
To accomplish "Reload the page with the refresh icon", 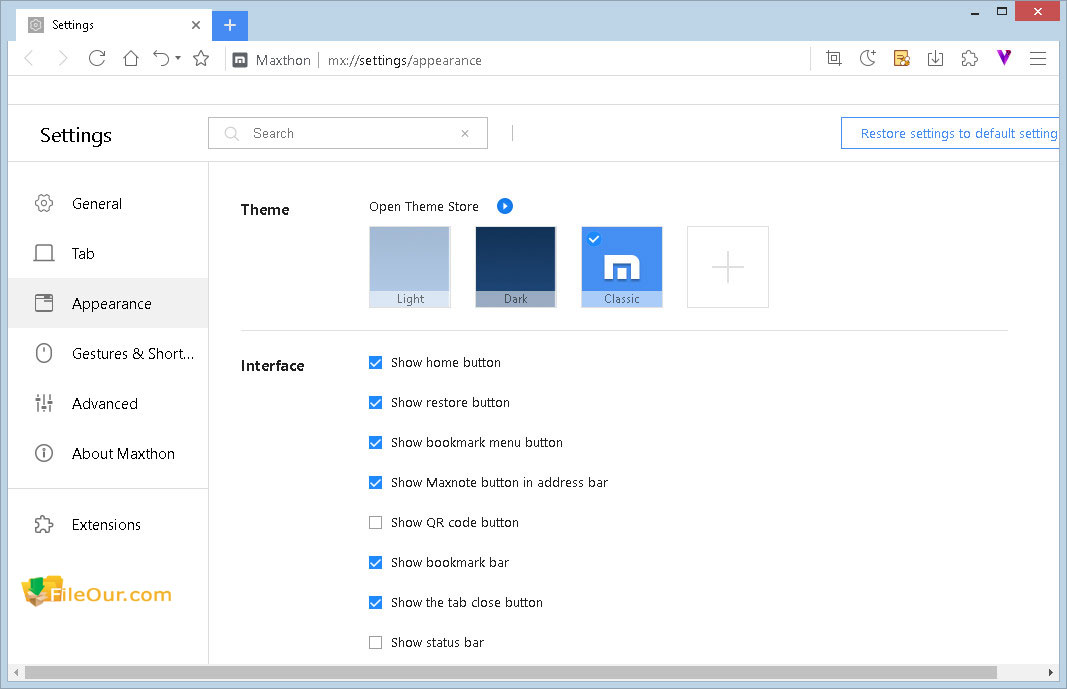I will [97, 58].
